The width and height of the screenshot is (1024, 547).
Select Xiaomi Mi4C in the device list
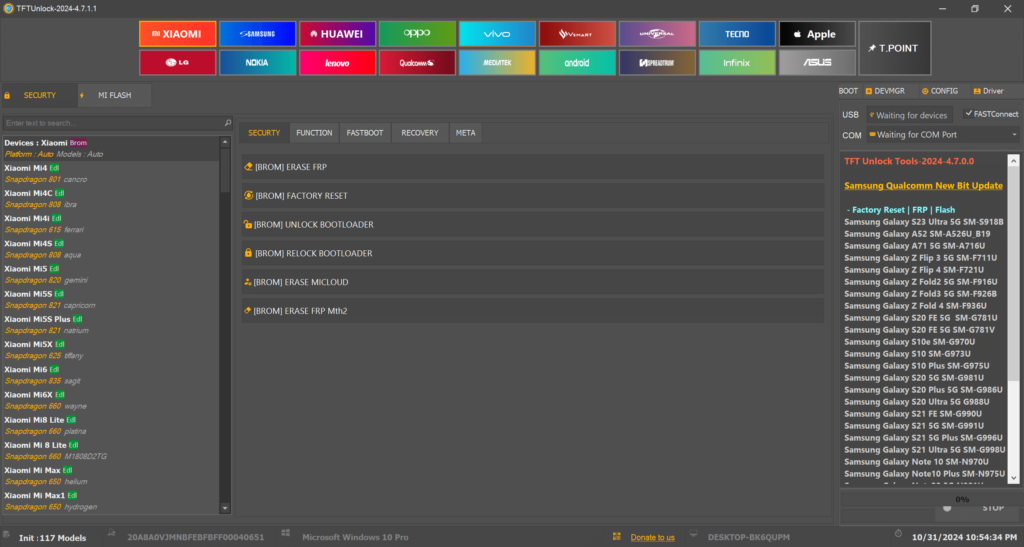coord(111,199)
